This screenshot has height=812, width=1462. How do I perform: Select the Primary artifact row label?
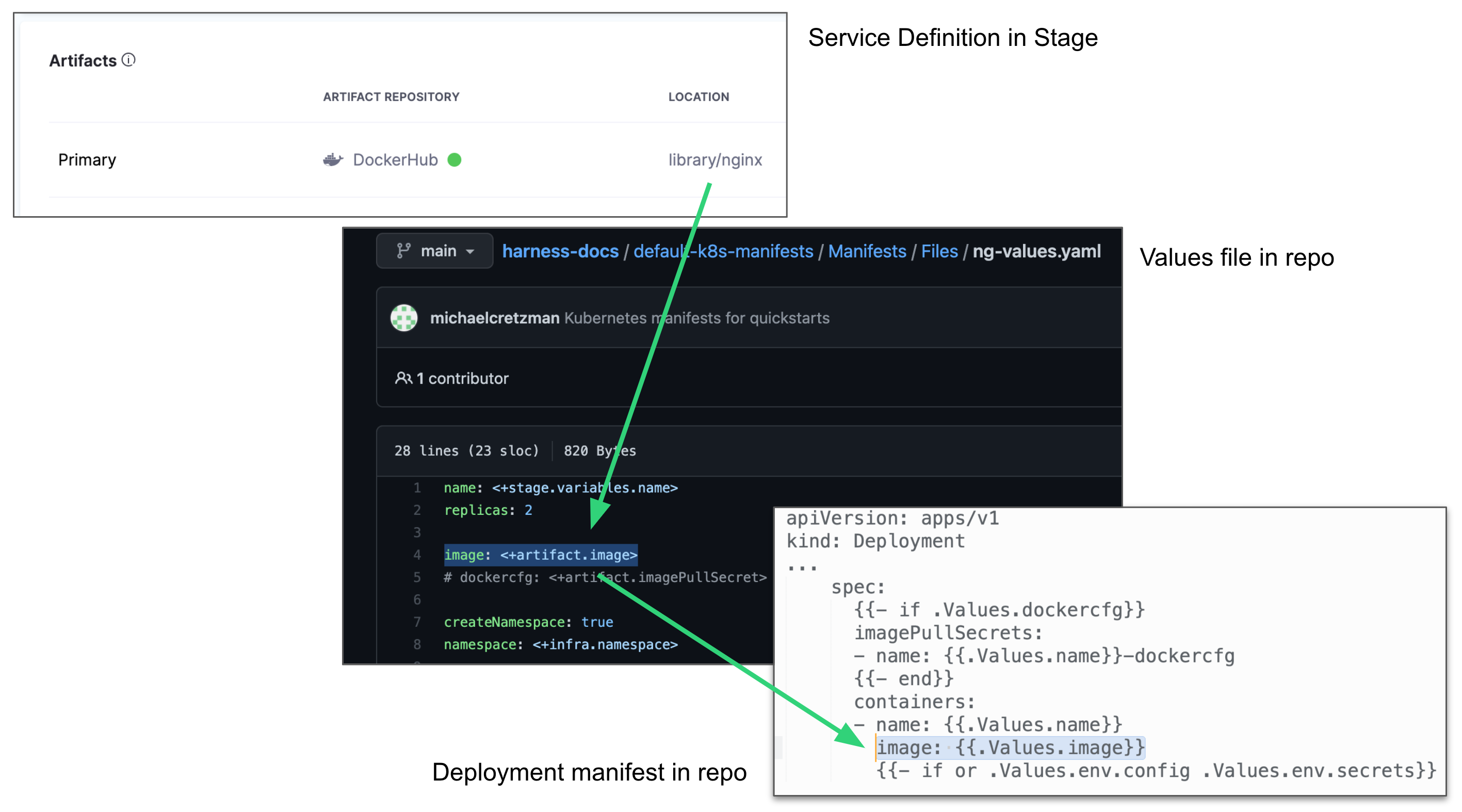click(x=87, y=160)
